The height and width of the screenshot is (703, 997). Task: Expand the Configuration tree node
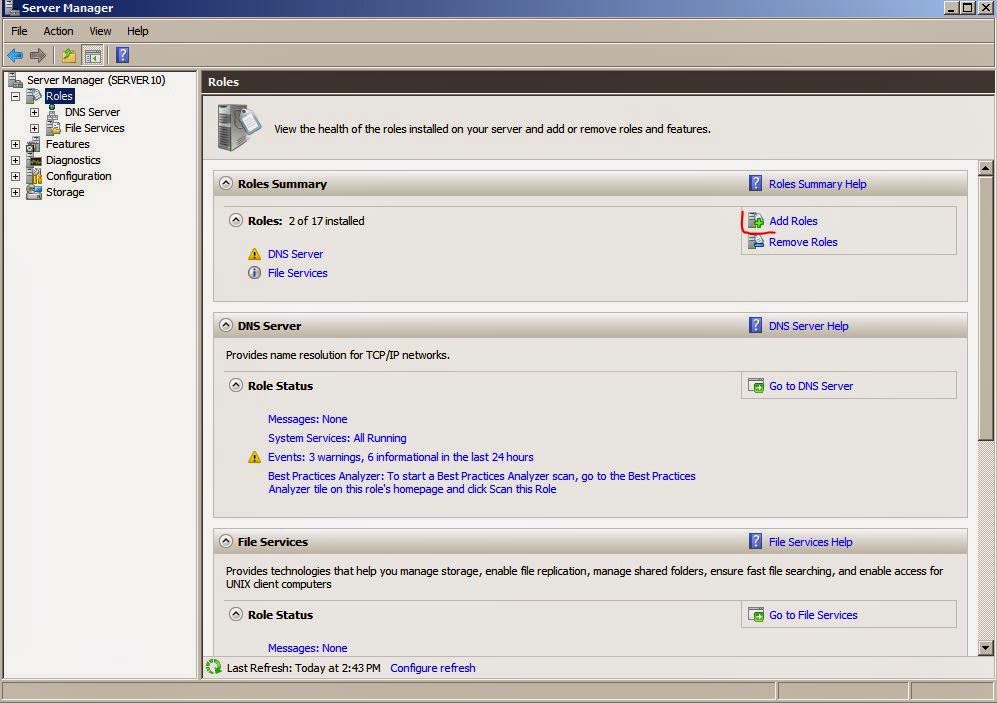pyautogui.click(x=15, y=176)
